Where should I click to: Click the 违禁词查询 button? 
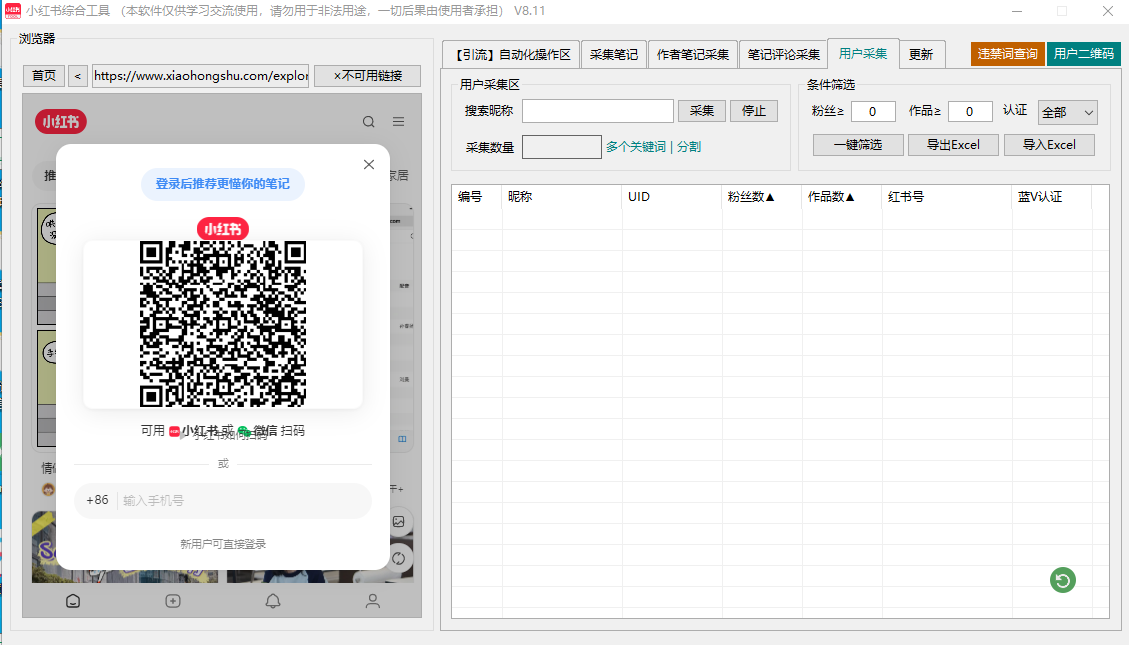(1006, 53)
